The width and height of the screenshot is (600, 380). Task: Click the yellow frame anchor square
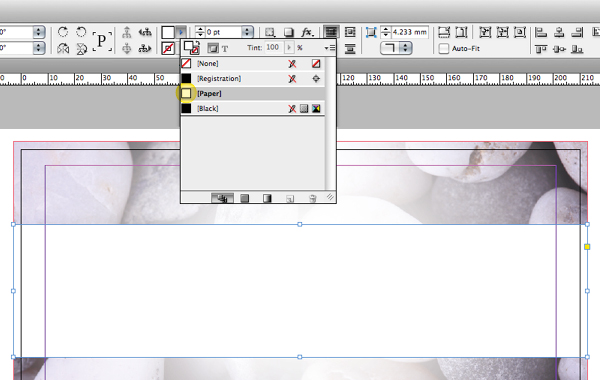(x=587, y=247)
